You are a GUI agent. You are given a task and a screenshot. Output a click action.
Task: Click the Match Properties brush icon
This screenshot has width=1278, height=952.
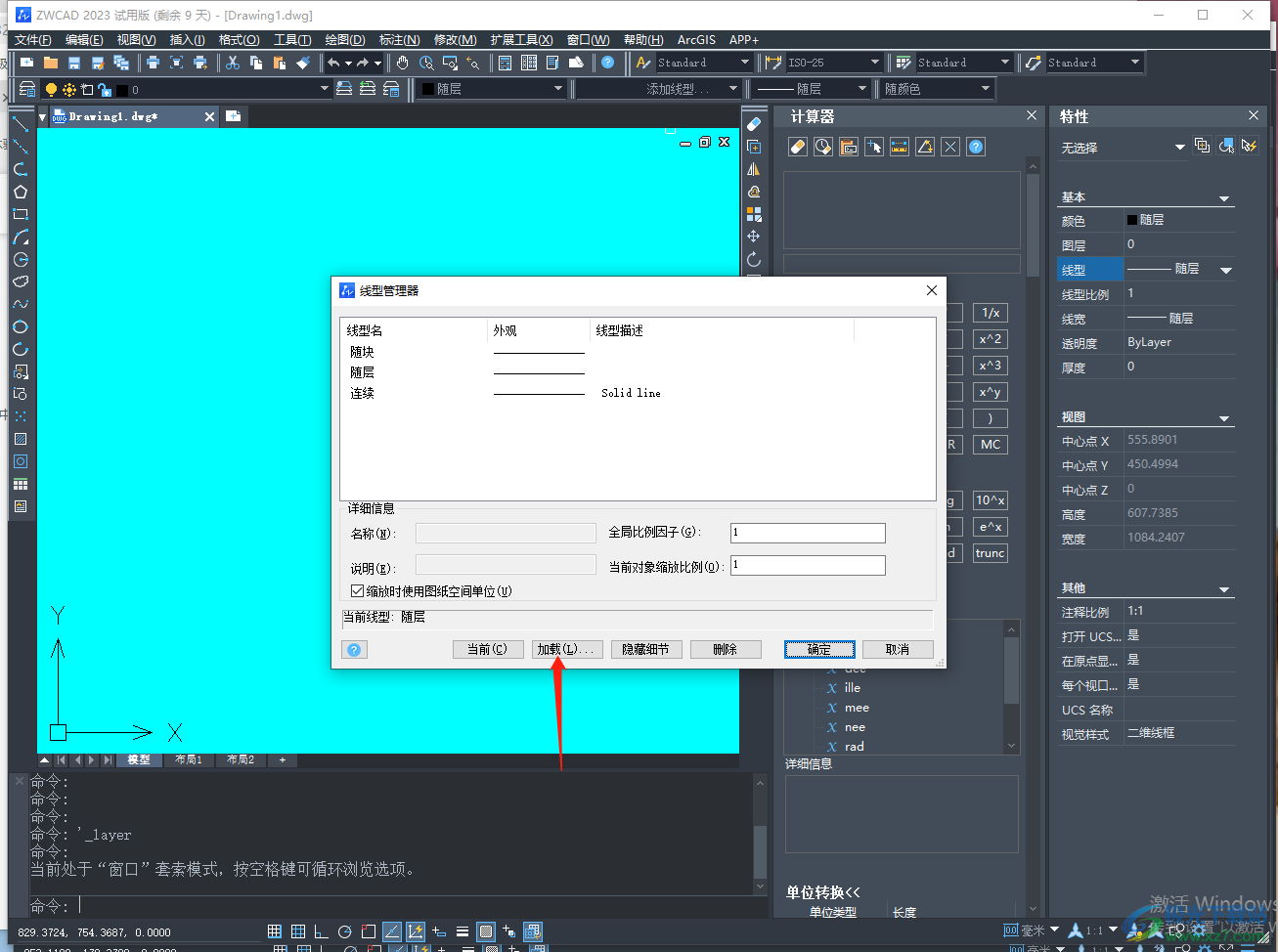303,63
